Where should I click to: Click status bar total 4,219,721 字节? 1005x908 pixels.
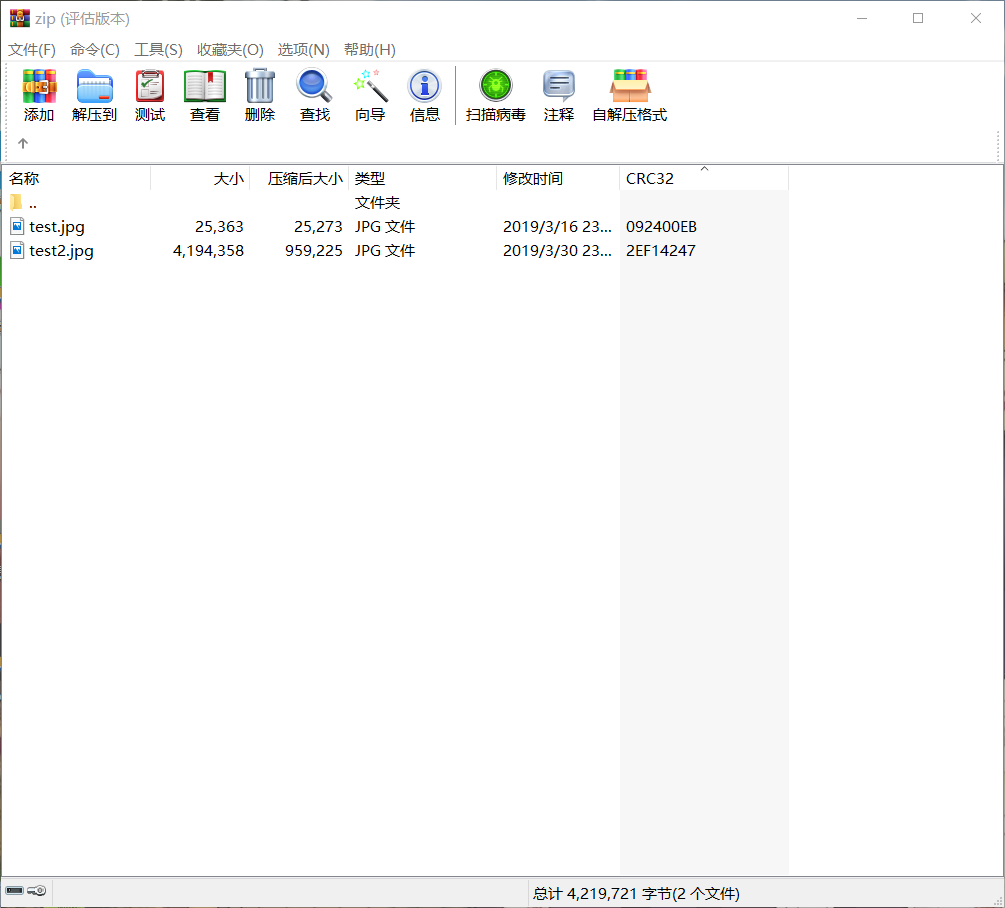(x=636, y=893)
